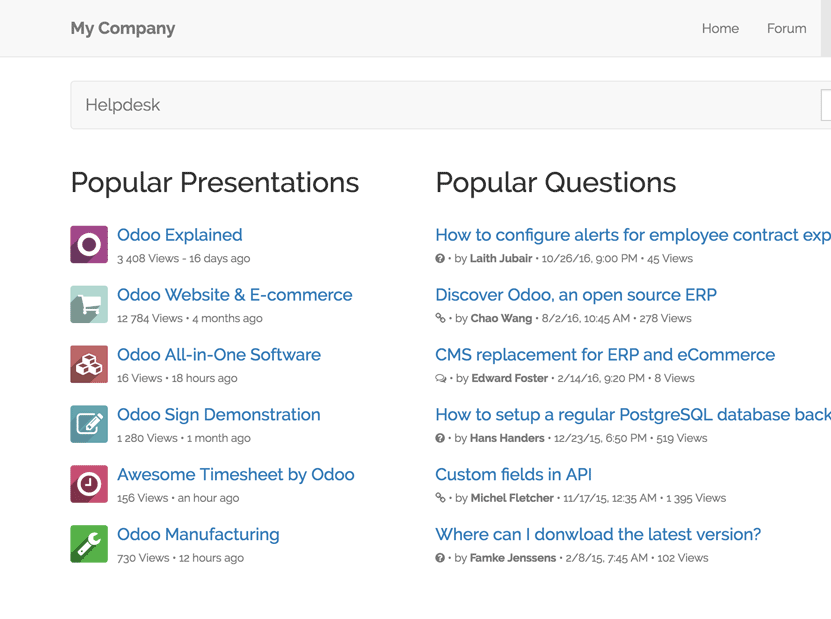This screenshot has width=831, height=619.
Task: Click the shopping cart Website & E-commerce icon
Action: [89, 304]
